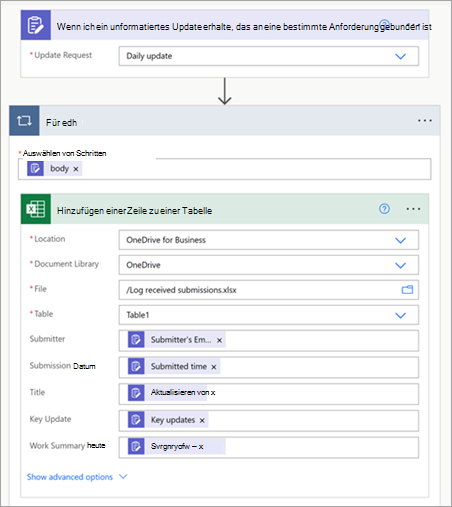Remove the Submitted time token
The image size is (452, 507).
tap(214, 367)
